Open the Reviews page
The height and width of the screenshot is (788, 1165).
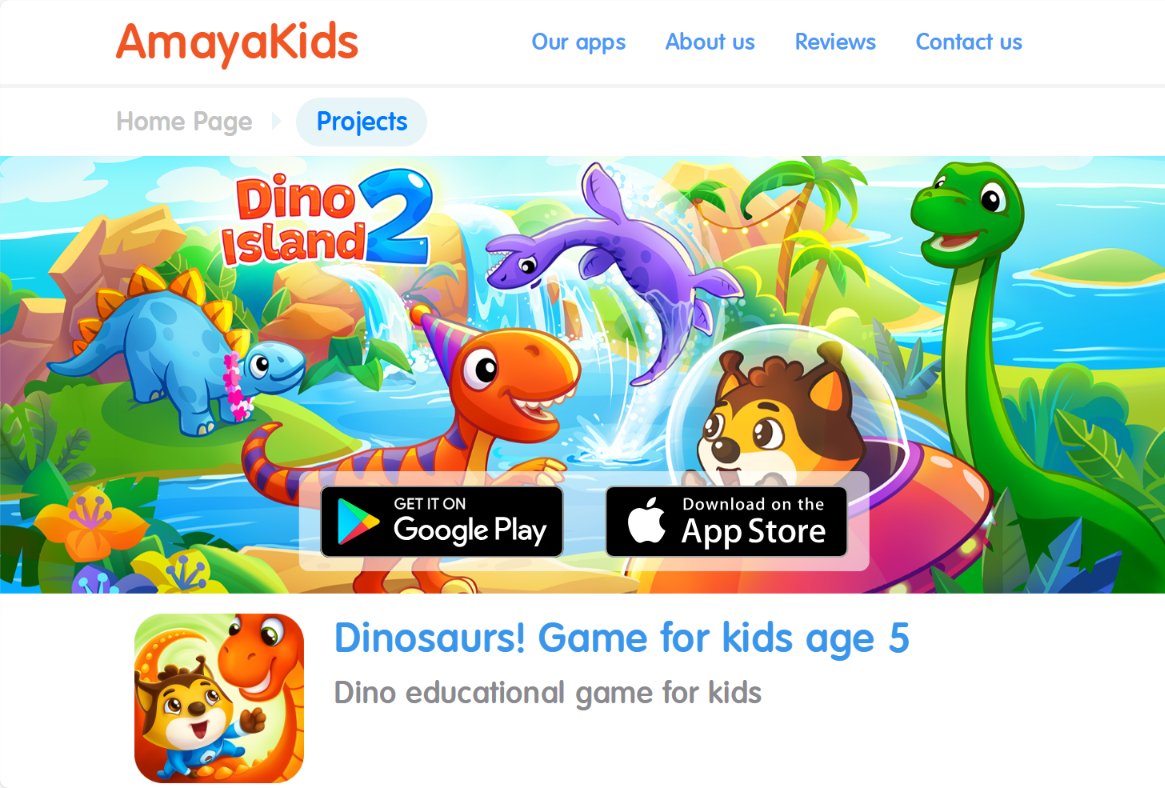(x=835, y=42)
